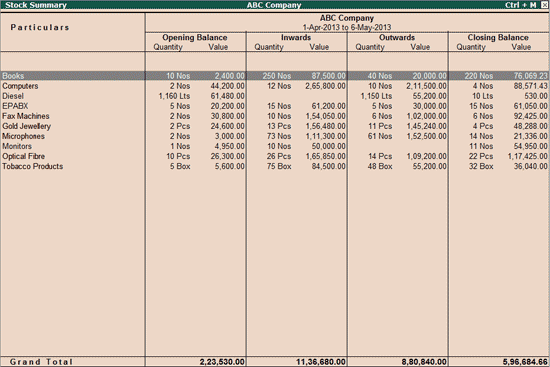Click the date range 1-Apr-2013 to 6-May-2013
550x367 pixels.
pos(347,27)
